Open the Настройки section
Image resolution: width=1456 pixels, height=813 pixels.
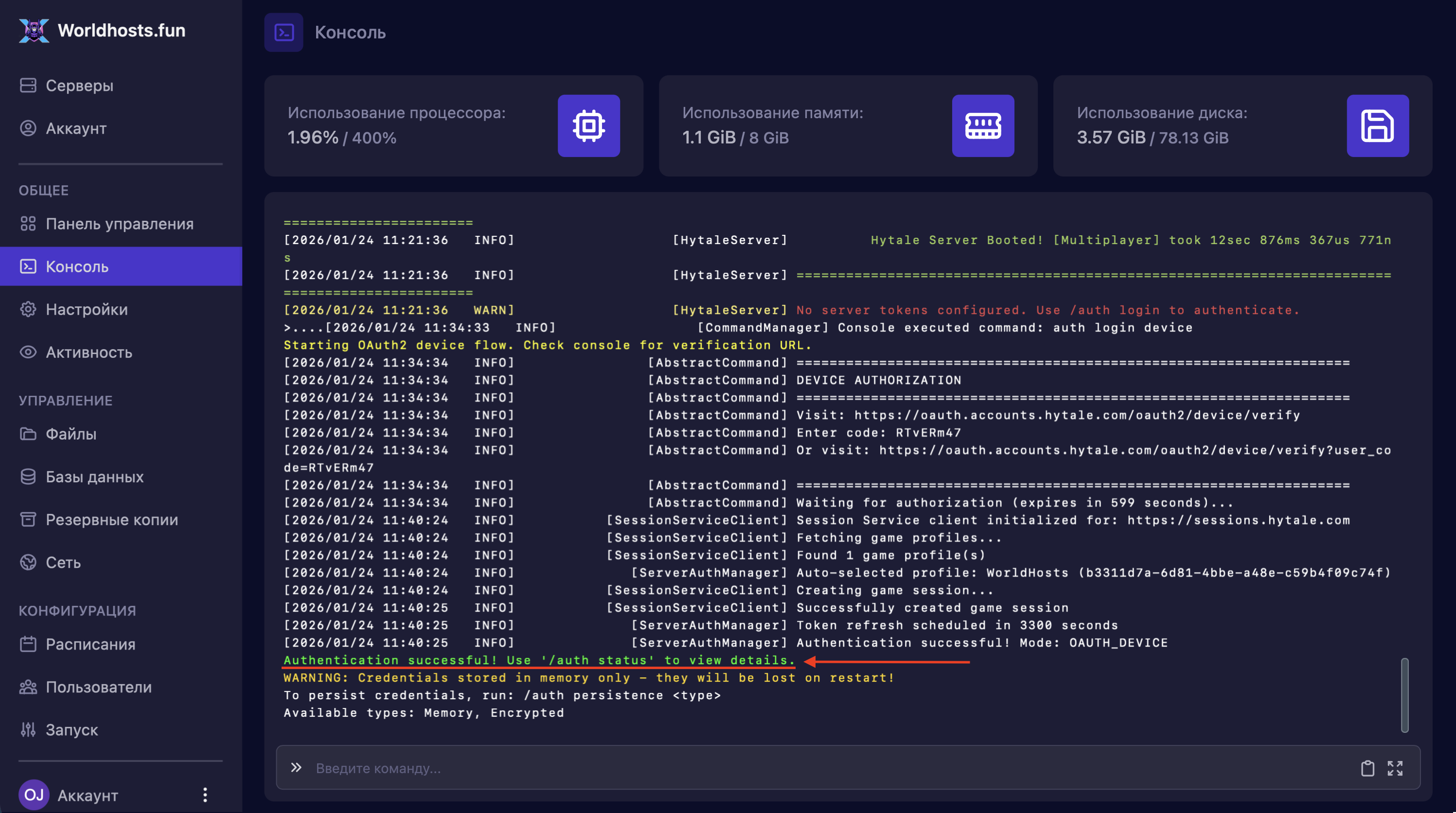pos(87,309)
